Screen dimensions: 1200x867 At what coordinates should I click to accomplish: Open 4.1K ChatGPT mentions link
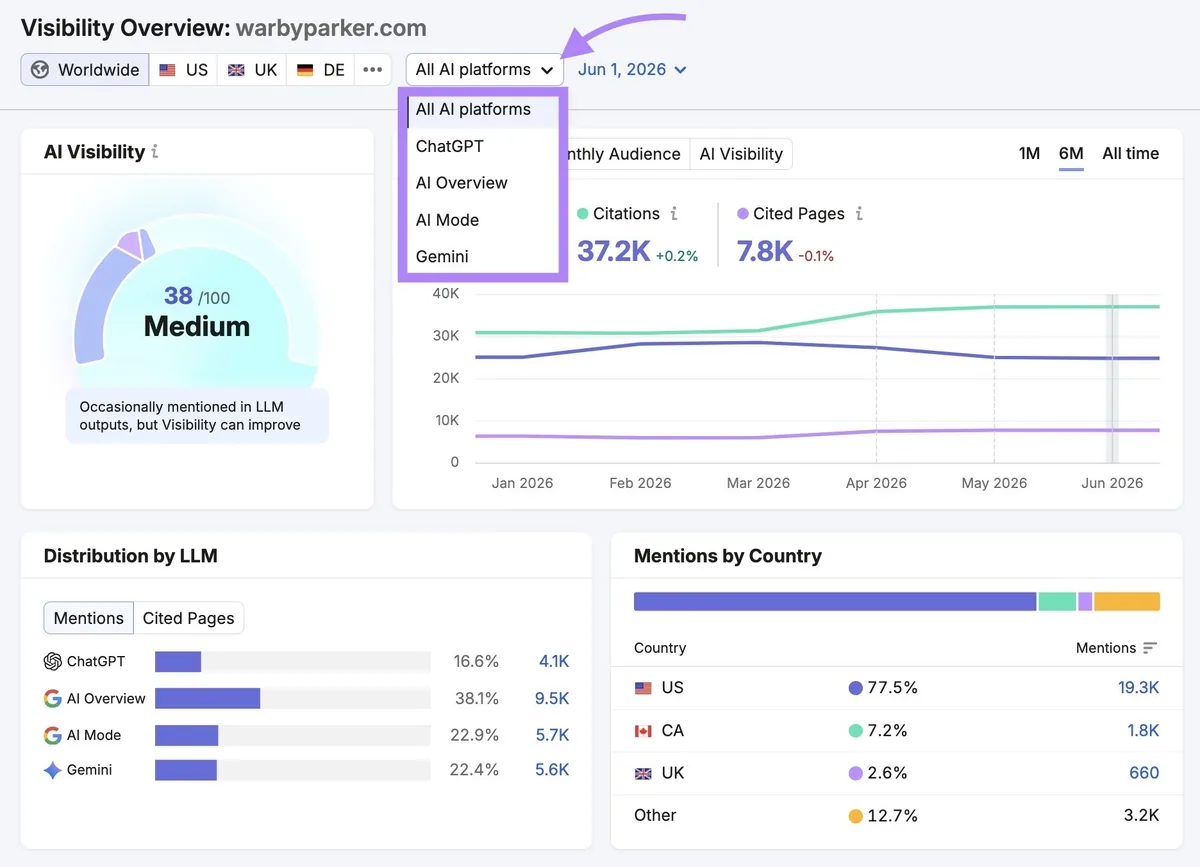click(553, 661)
